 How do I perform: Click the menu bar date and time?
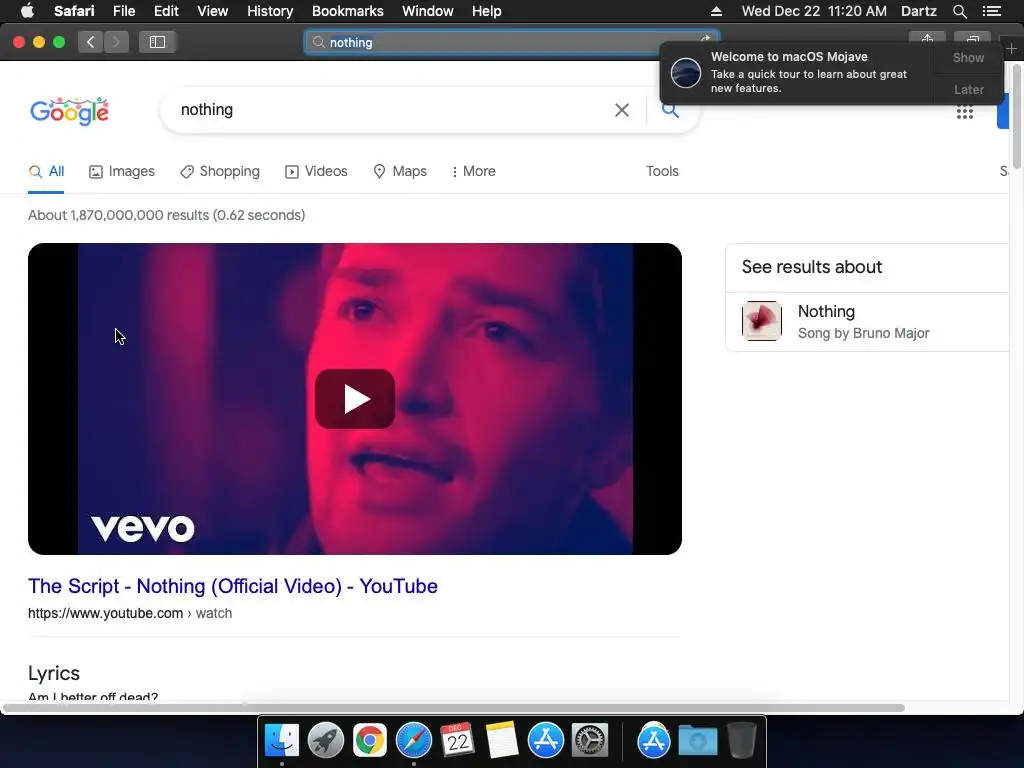click(814, 11)
